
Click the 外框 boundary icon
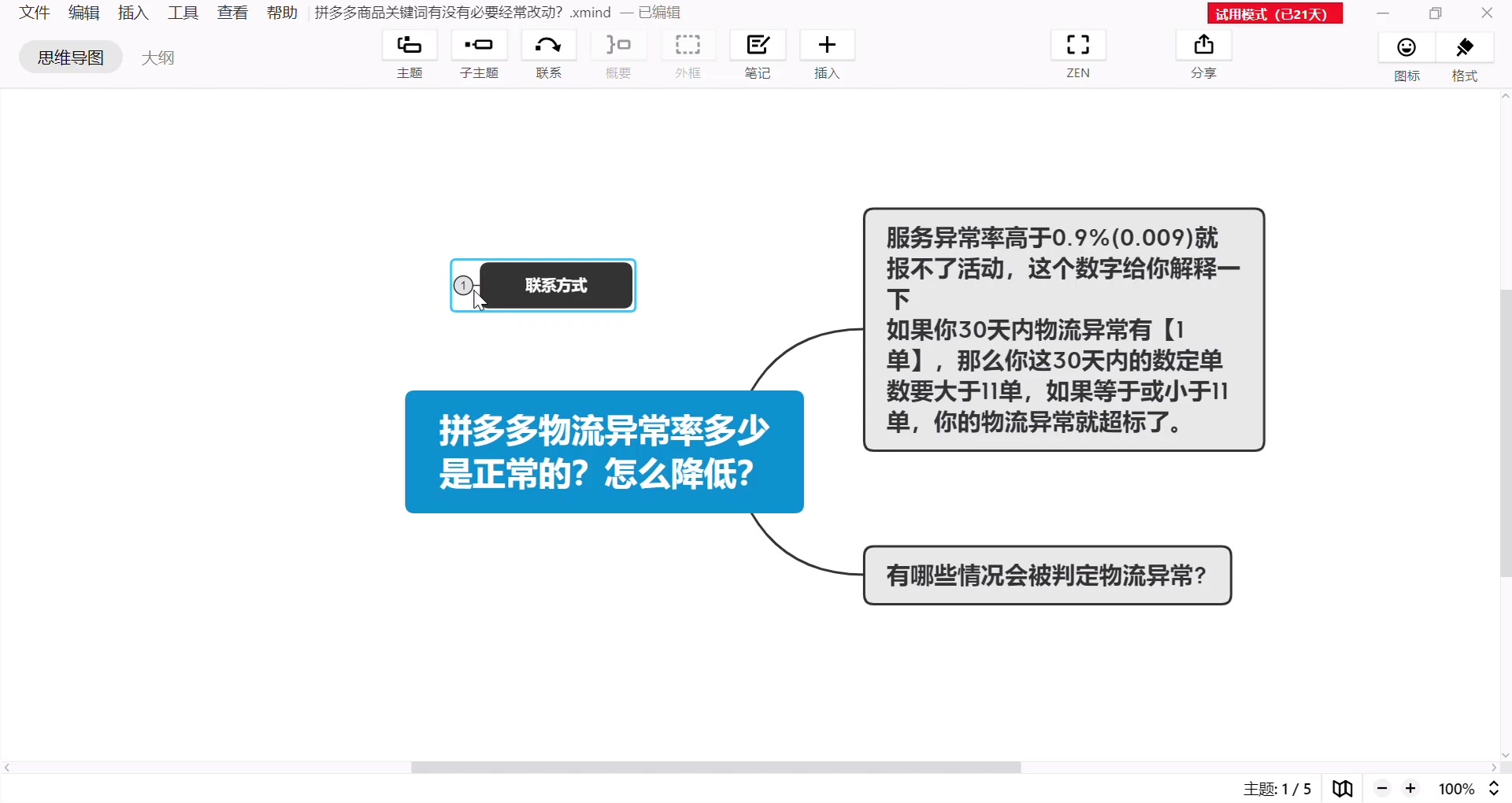click(688, 46)
